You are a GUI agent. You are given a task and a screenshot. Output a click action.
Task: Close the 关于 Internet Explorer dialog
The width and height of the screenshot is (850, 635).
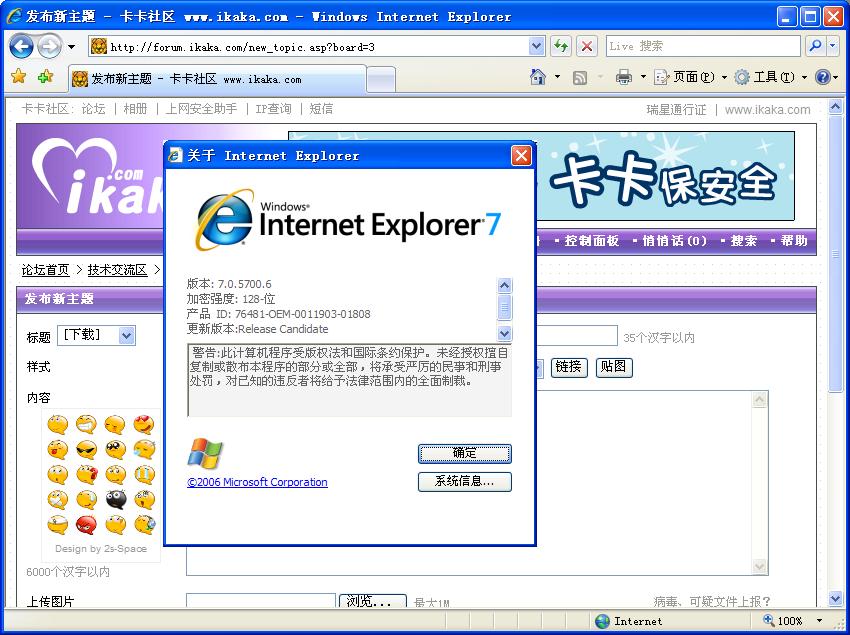pyautogui.click(x=521, y=156)
